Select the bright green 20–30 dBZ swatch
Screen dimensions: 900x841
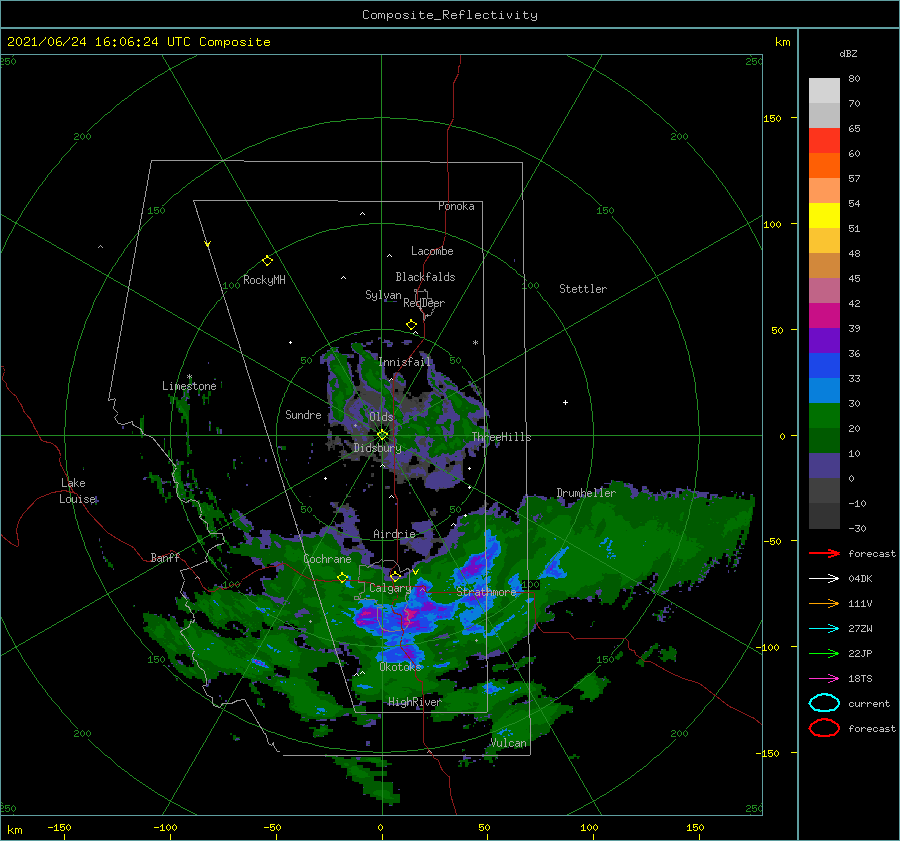(824, 416)
